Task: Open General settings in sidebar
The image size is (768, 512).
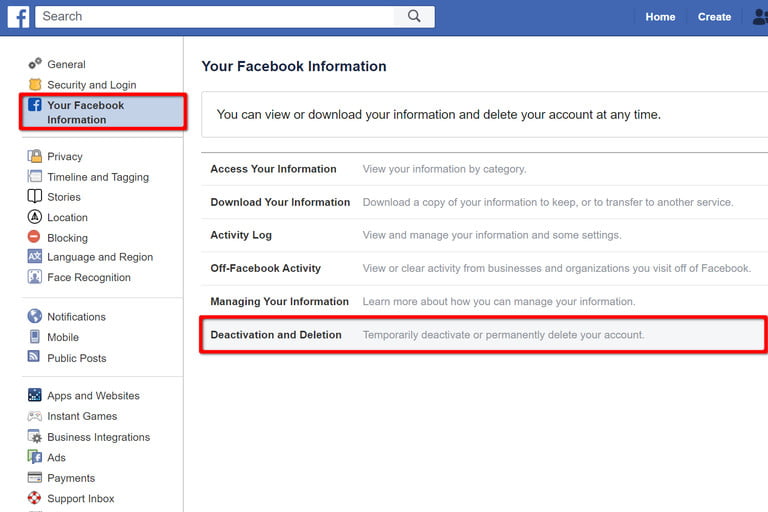Action: [66, 64]
